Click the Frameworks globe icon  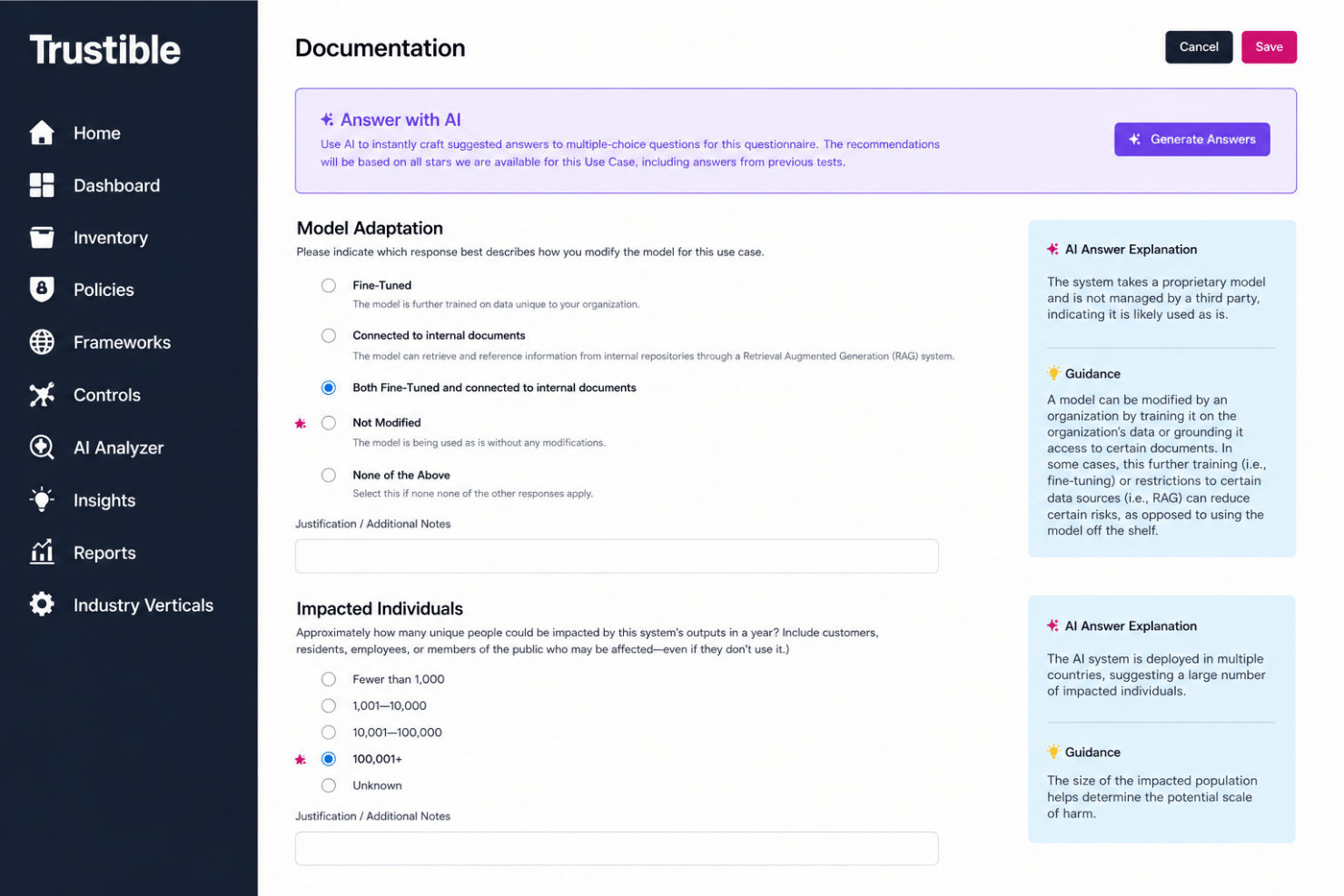tap(42, 342)
